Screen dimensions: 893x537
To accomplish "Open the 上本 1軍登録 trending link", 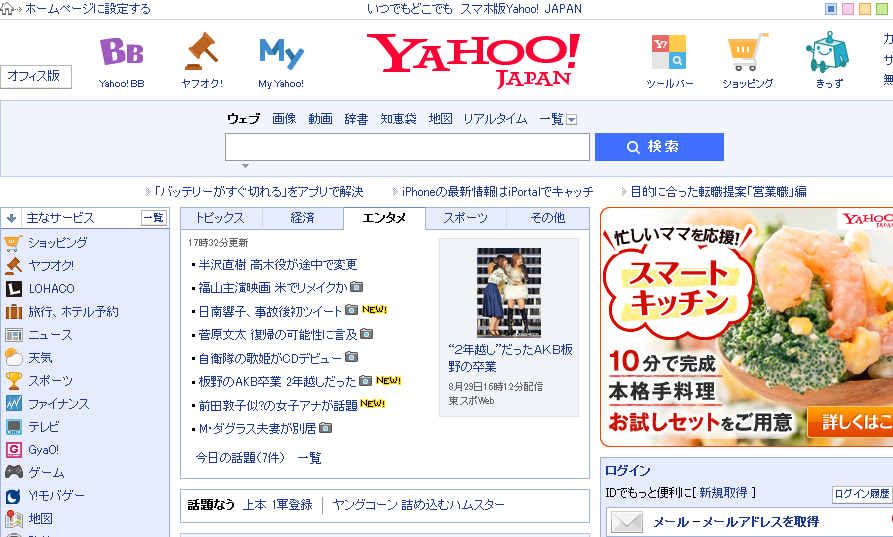I will [x=278, y=505].
